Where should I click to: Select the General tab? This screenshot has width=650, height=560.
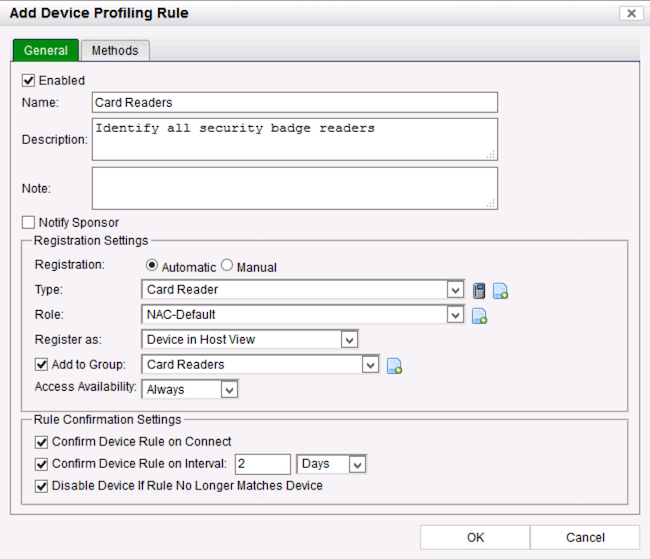pyautogui.click(x=45, y=51)
